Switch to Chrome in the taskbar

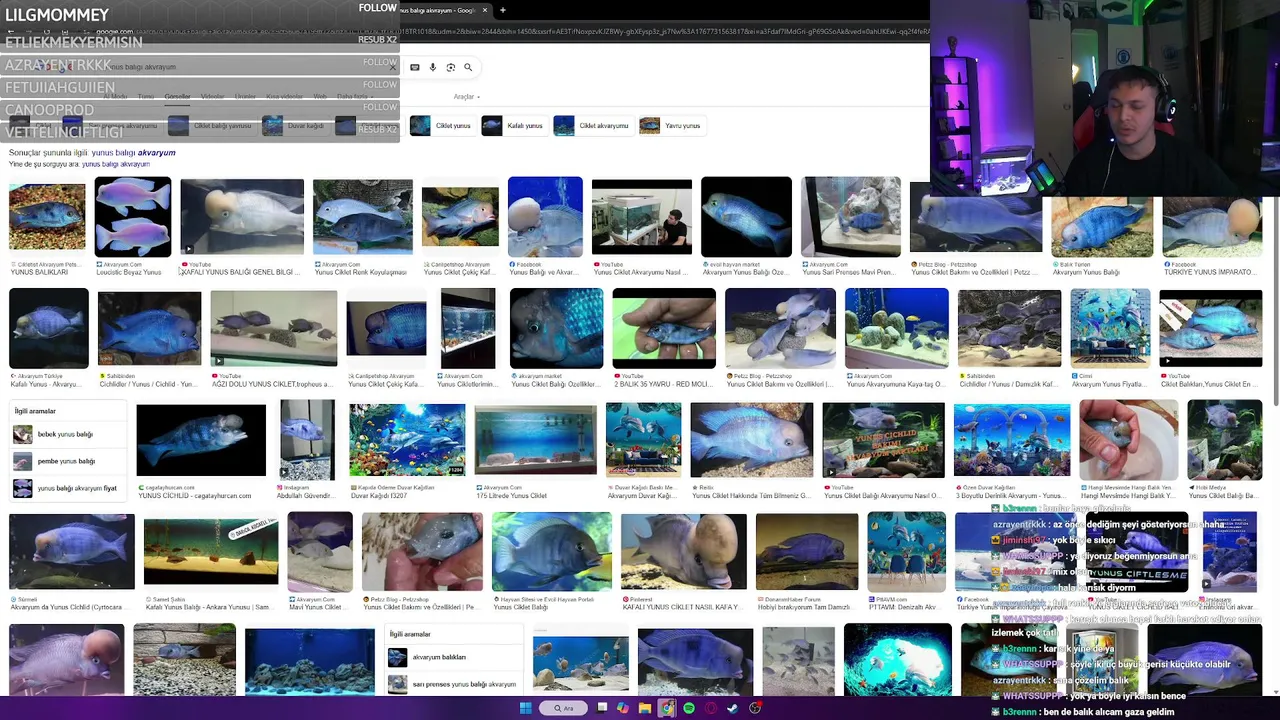click(x=667, y=708)
